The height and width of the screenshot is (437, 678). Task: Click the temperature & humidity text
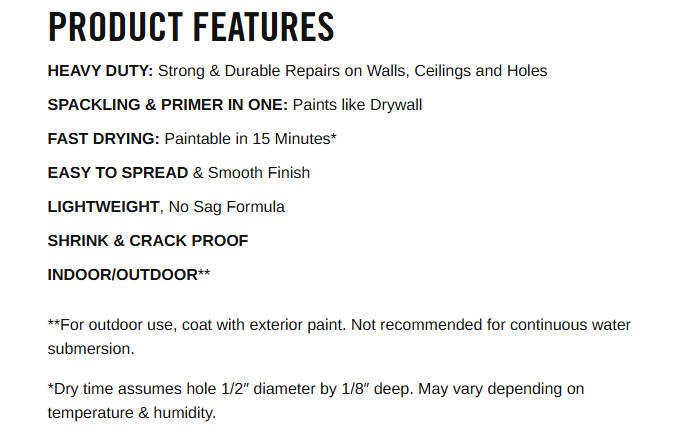click(131, 412)
